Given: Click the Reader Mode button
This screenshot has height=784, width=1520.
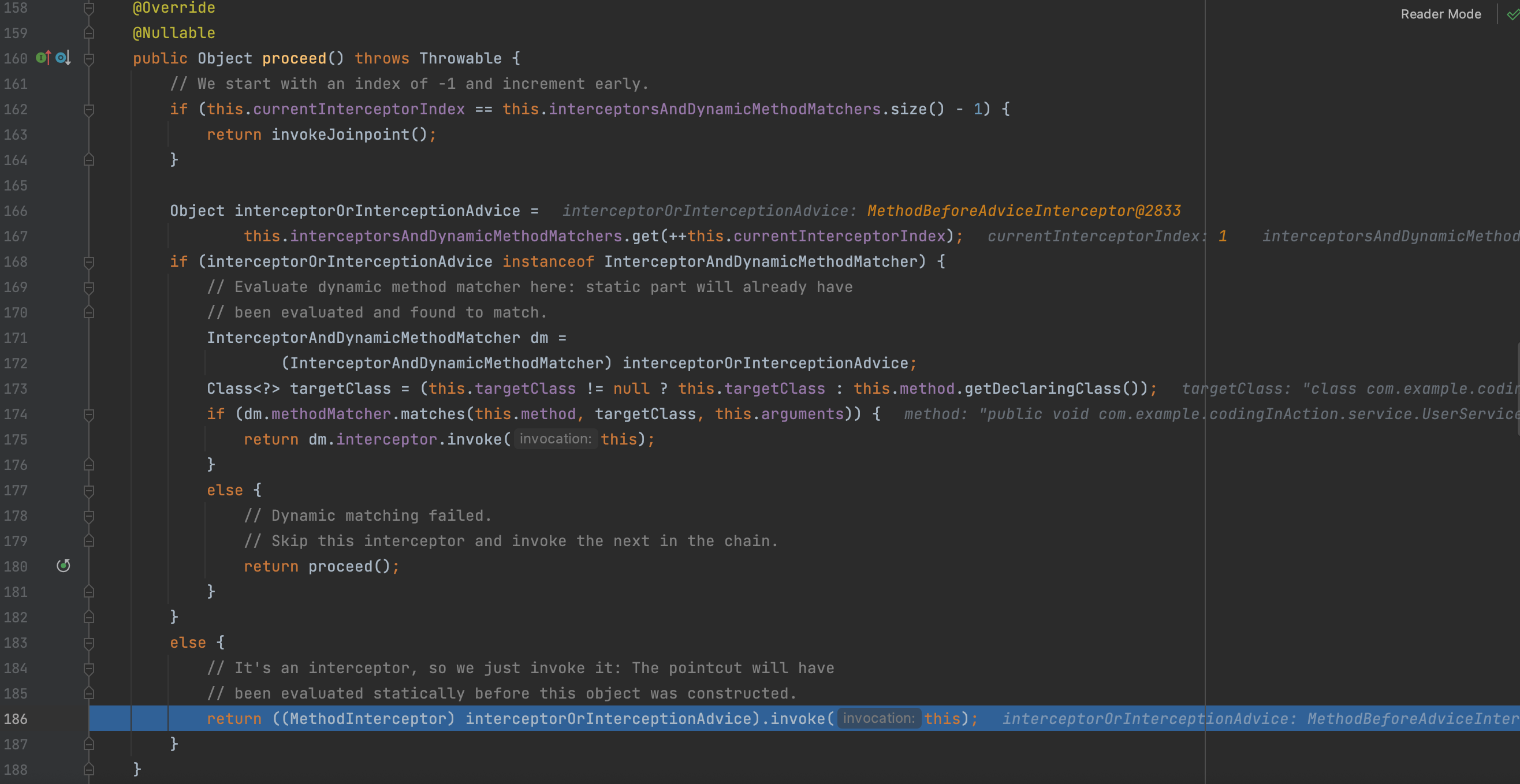Looking at the screenshot, I should [x=1440, y=14].
